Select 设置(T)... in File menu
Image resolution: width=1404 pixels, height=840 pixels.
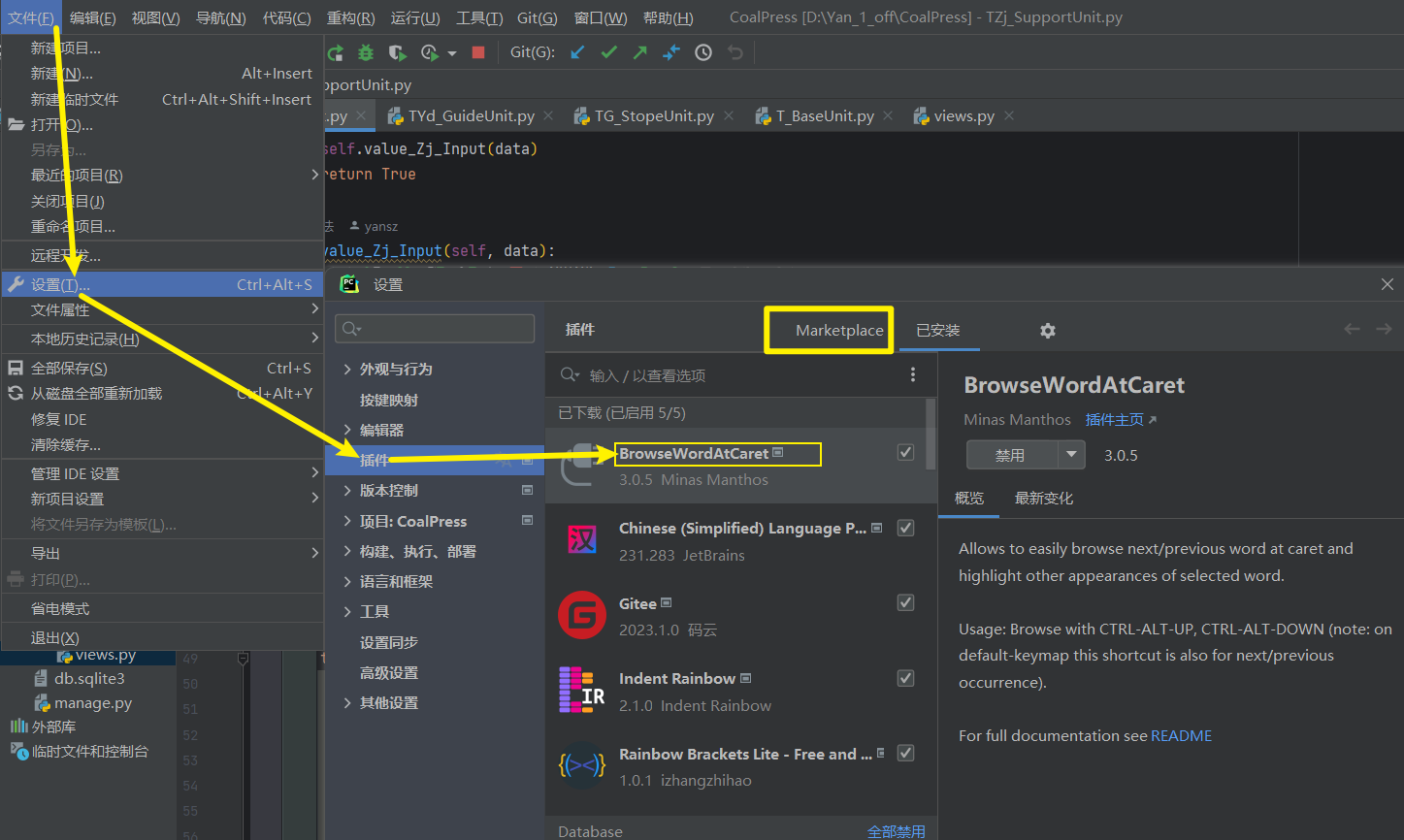click(162, 284)
